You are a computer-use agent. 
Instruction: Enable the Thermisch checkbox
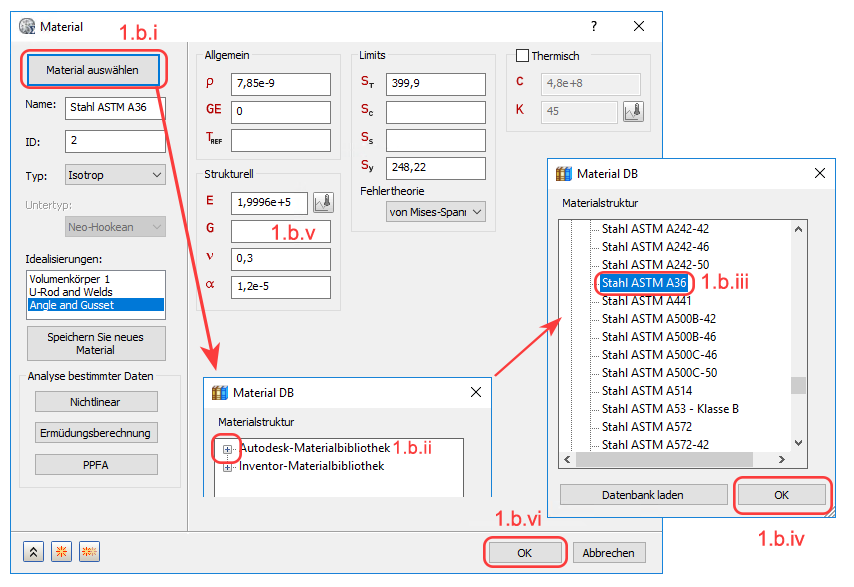pyautogui.click(x=522, y=56)
